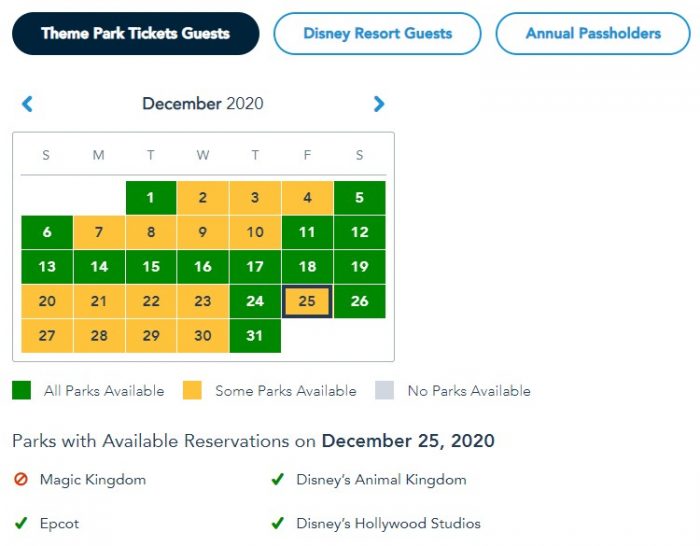
Task: Click the checkmark beside Disney's Hollywood Studios
Action: pyautogui.click(x=278, y=523)
